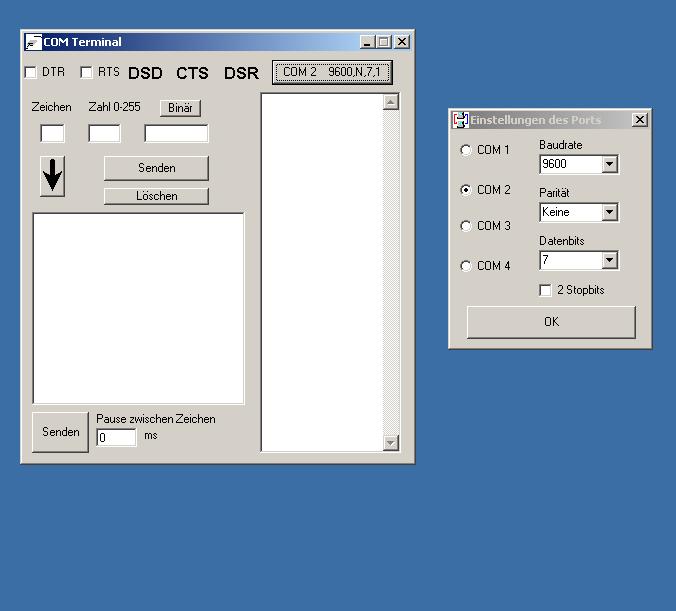Click the Einstellungen des Ports dialog icon
Image resolution: width=676 pixels, height=611 pixels.
[x=460, y=120]
